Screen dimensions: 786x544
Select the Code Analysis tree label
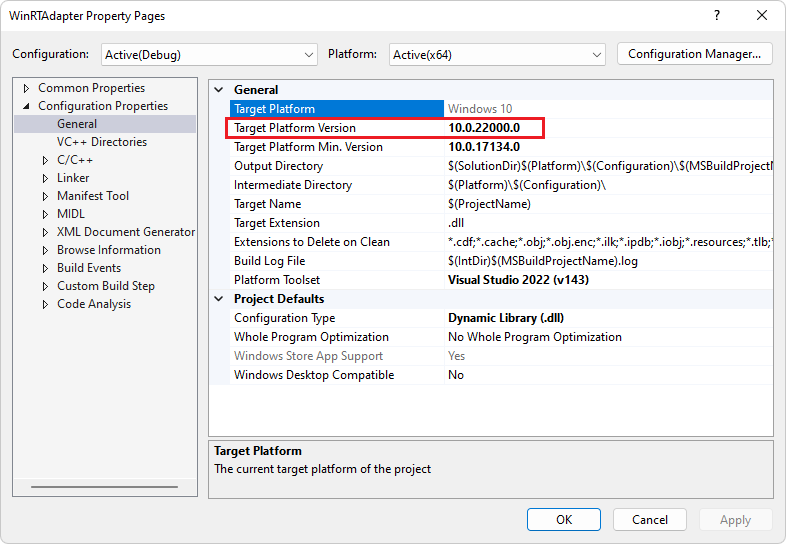click(x=94, y=304)
